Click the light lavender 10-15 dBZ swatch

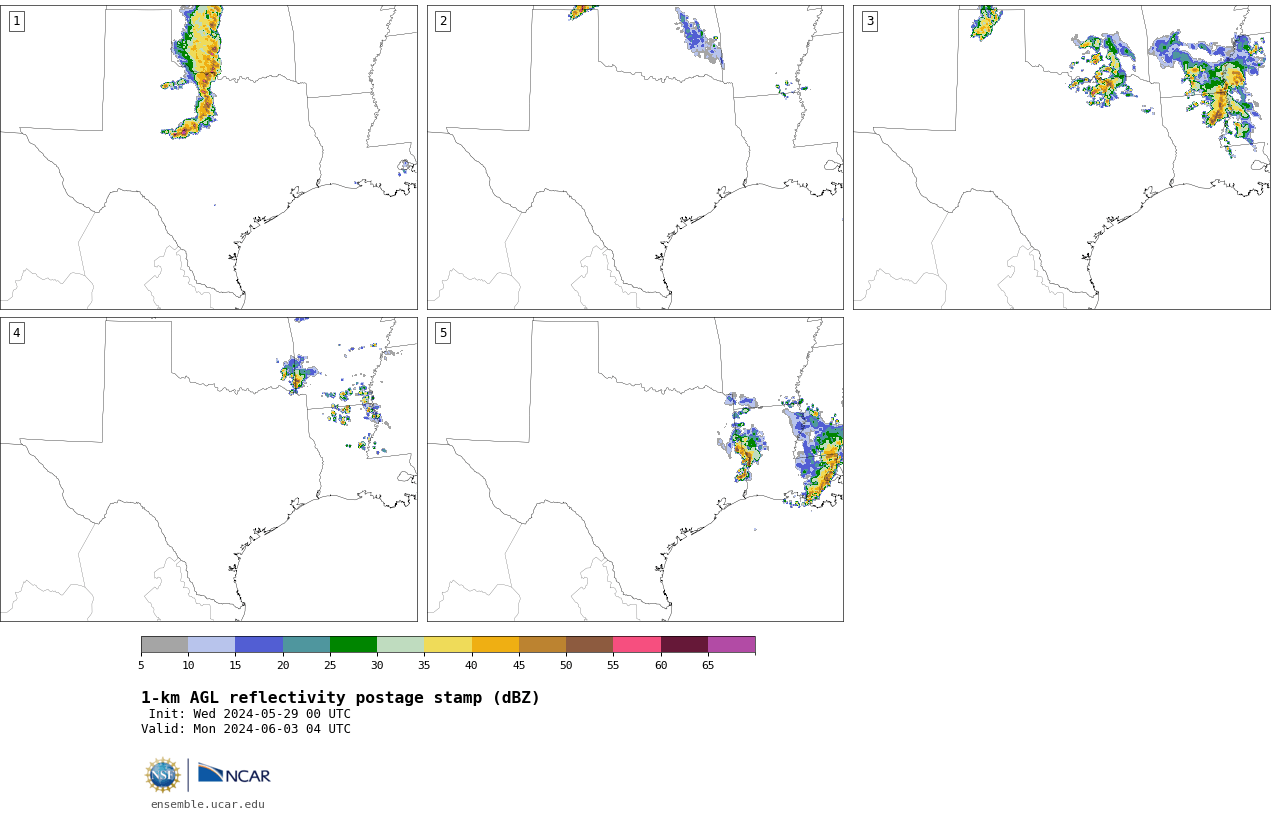pos(211,644)
